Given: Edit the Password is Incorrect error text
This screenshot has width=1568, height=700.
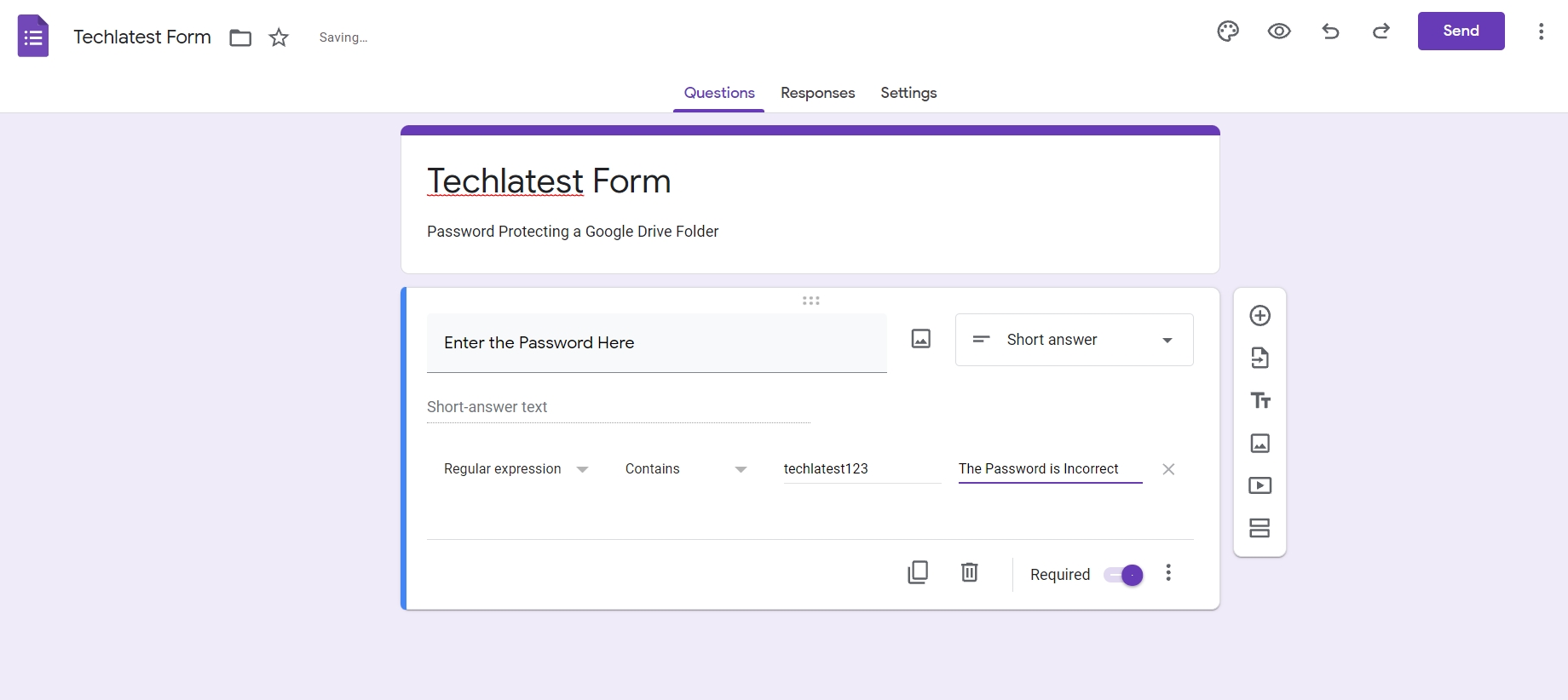Looking at the screenshot, I should point(1050,469).
